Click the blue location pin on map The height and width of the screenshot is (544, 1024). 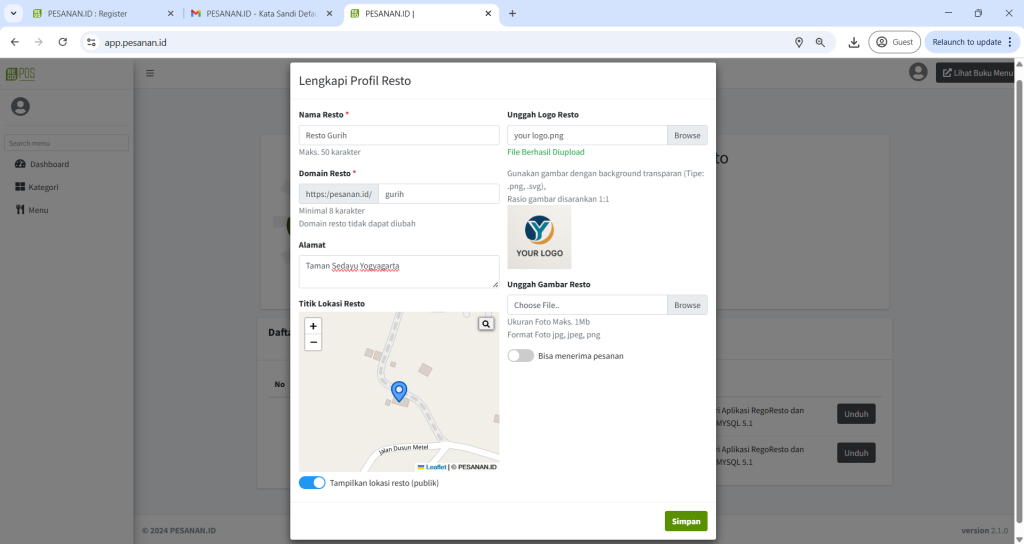tap(399, 391)
